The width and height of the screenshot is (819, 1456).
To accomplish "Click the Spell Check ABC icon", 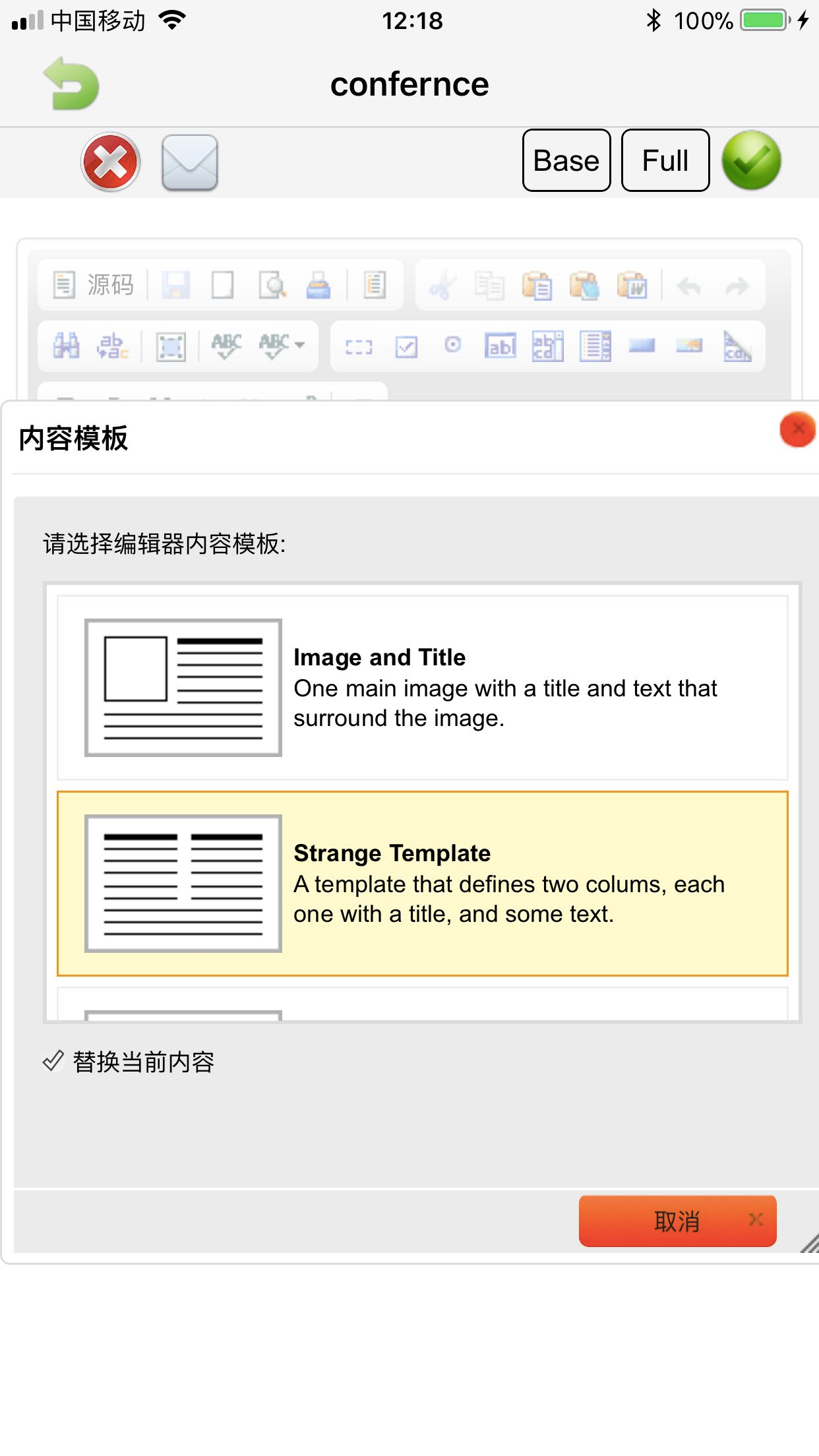I will coord(226,346).
